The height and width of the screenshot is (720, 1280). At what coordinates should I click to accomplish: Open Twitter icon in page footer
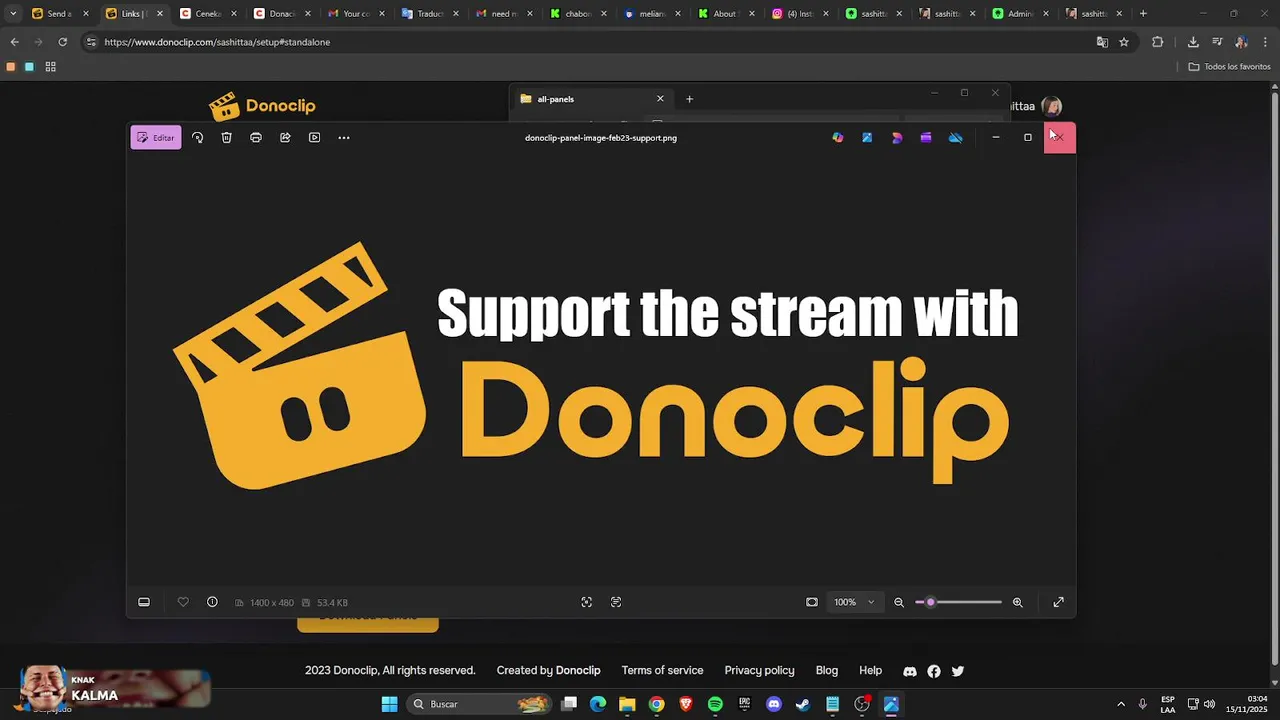click(x=958, y=671)
